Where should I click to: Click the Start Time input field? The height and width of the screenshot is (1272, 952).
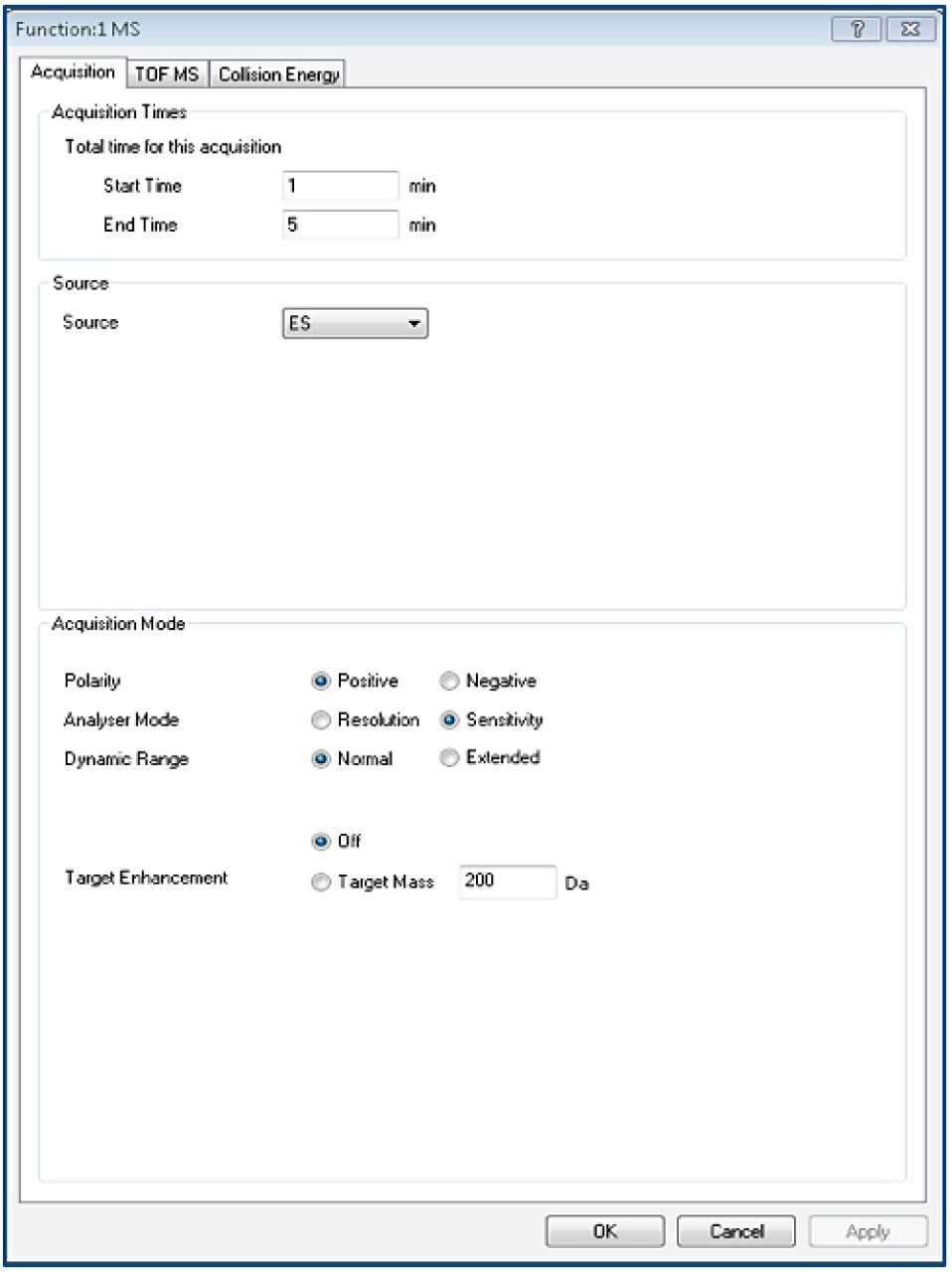[341, 186]
